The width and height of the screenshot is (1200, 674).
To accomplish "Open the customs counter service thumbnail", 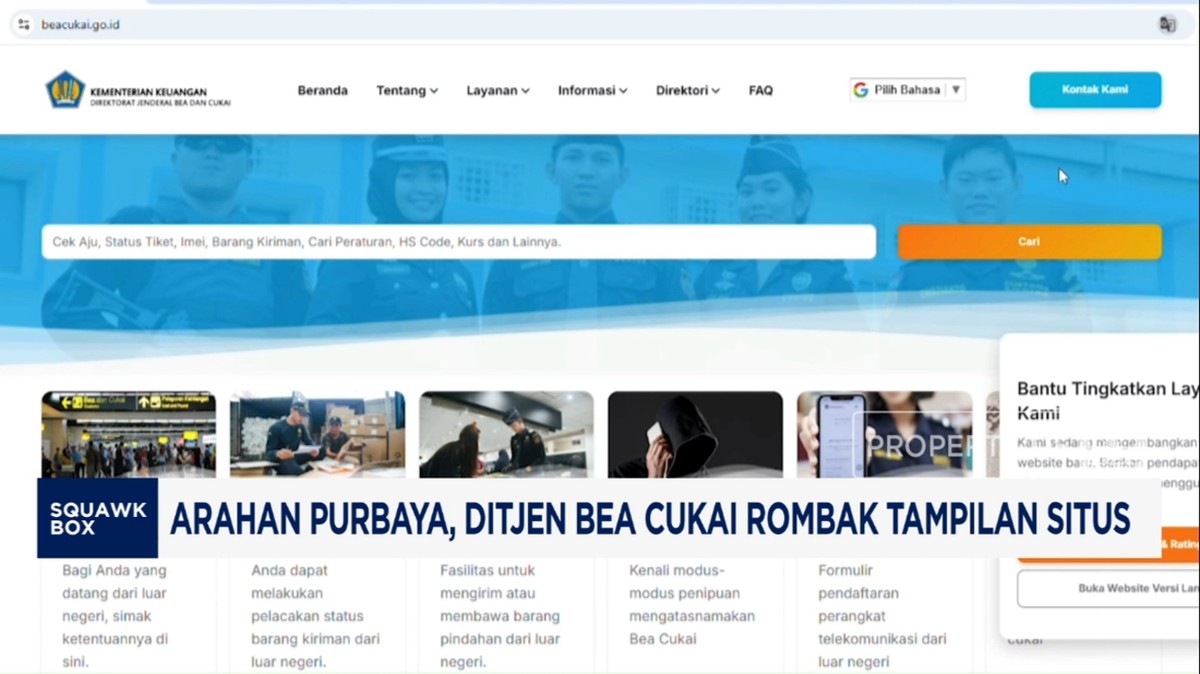I will 506,434.
